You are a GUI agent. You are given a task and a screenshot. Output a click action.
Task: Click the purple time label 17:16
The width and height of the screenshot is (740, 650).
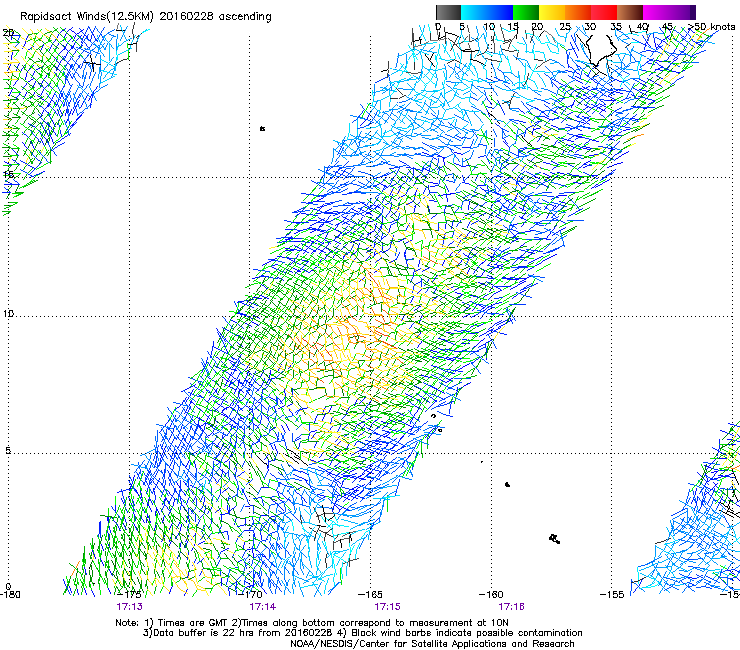pyautogui.click(x=512, y=607)
